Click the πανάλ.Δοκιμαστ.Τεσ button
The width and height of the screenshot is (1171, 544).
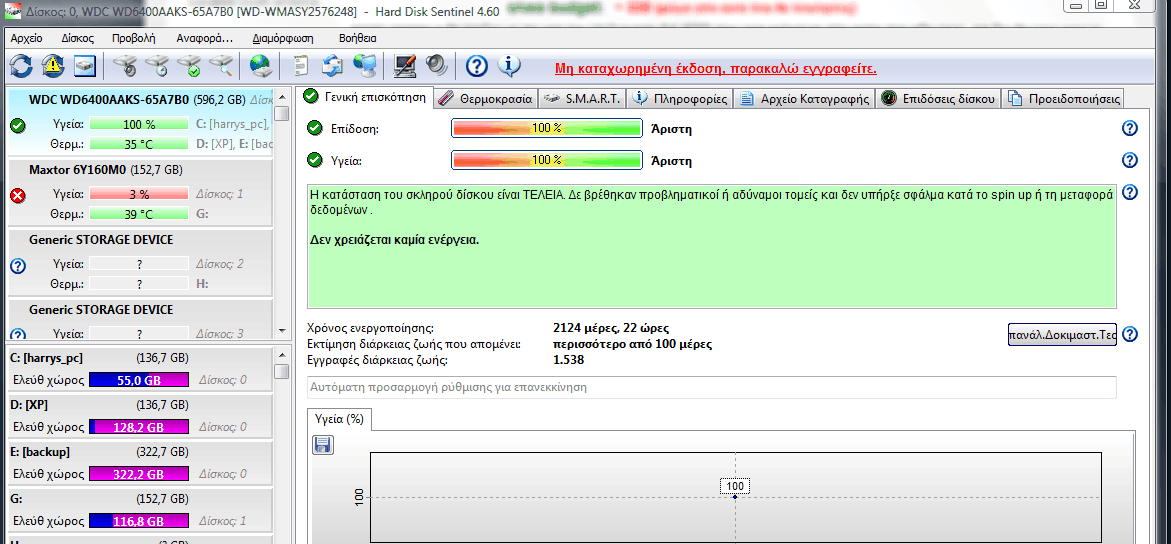[1062, 334]
